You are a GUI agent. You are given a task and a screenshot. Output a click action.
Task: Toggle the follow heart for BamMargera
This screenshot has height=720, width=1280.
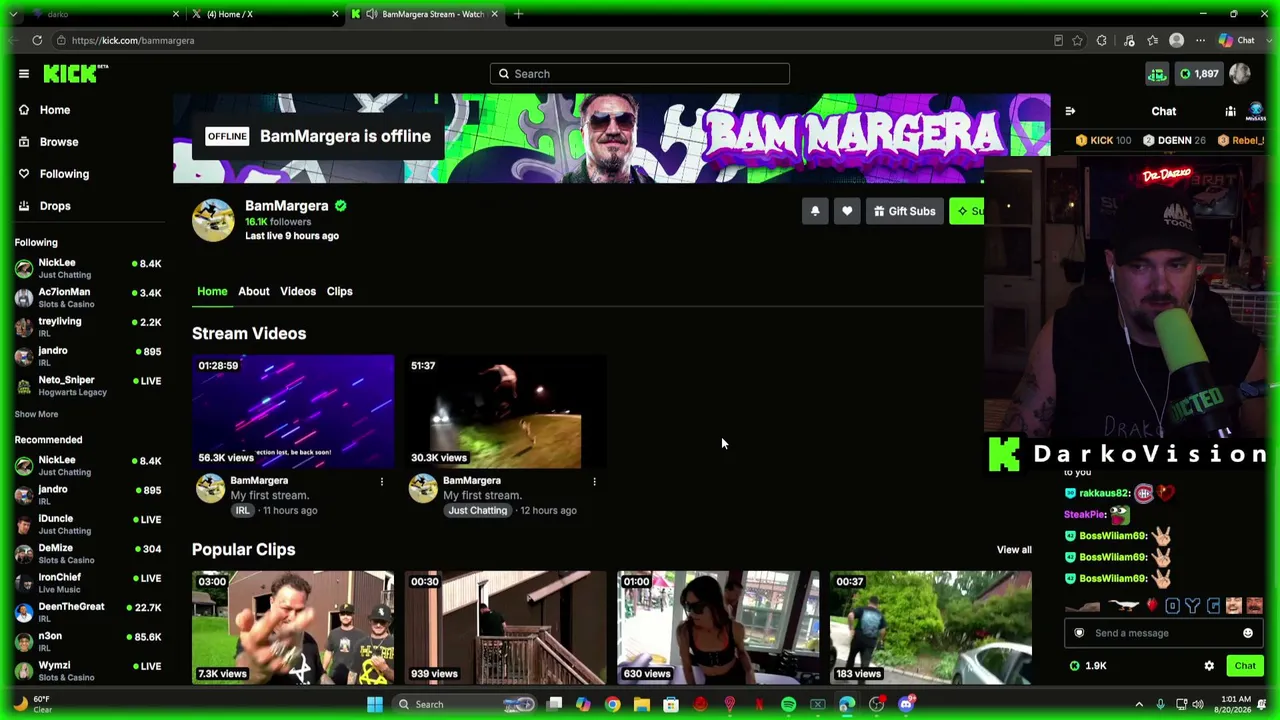pos(847,211)
